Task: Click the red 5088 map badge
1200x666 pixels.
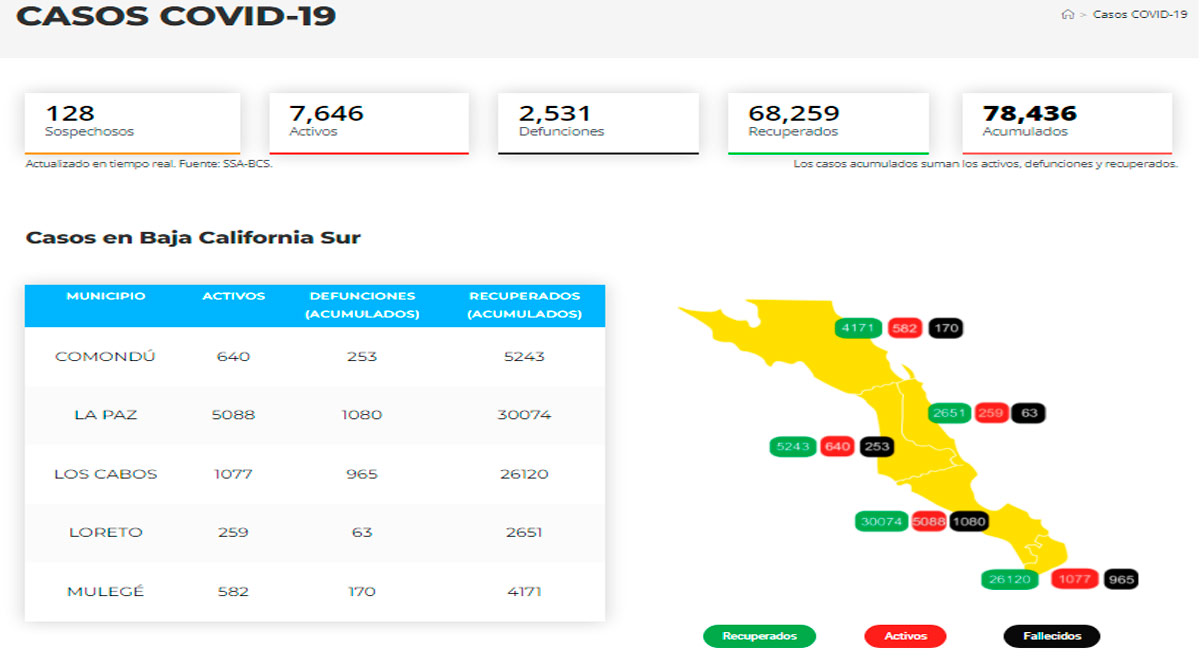Action: coord(929,521)
